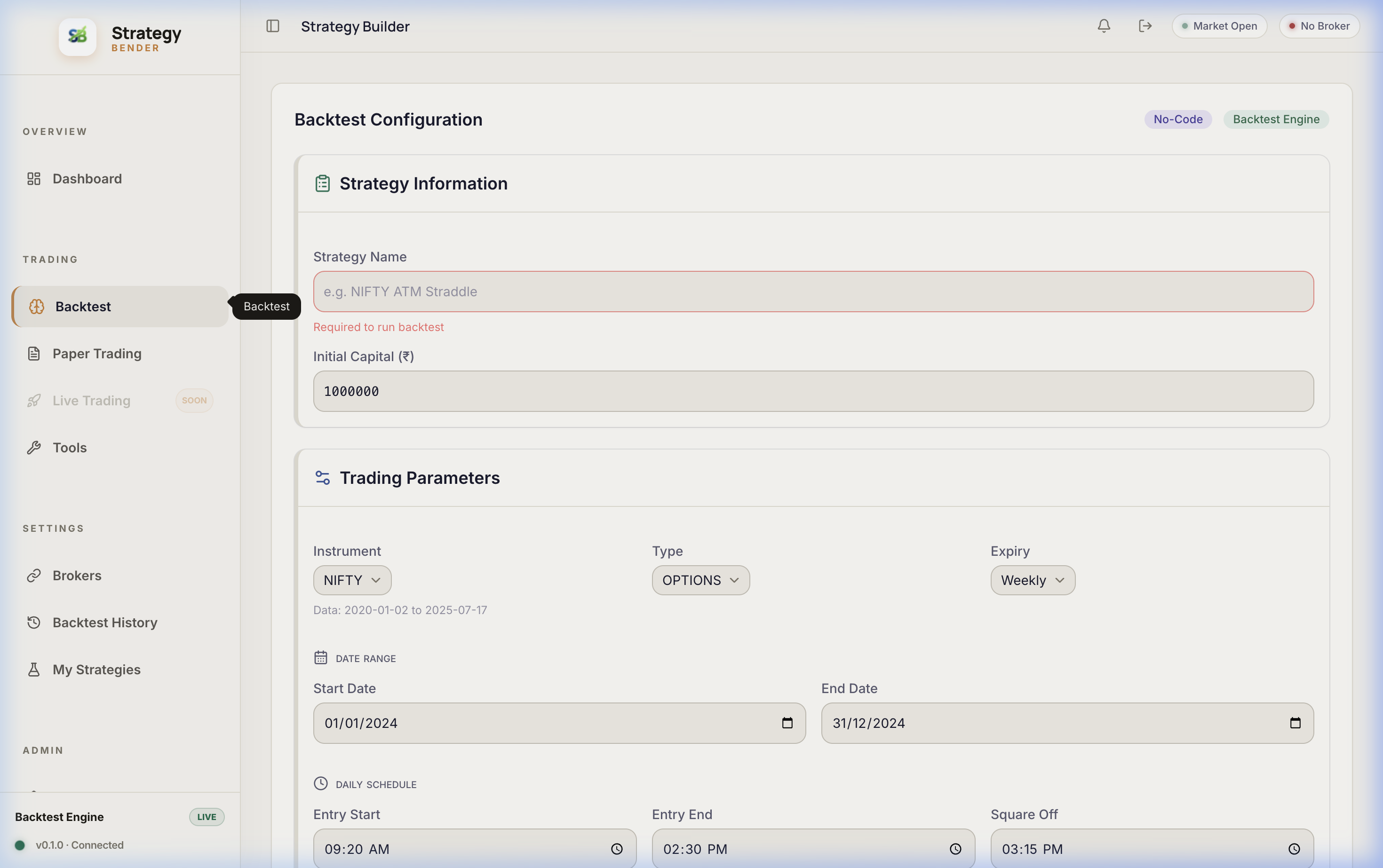Click the logout arrow icon
Image resolution: width=1383 pixels, height=868 pixels.
click(x=1145, y=26)
